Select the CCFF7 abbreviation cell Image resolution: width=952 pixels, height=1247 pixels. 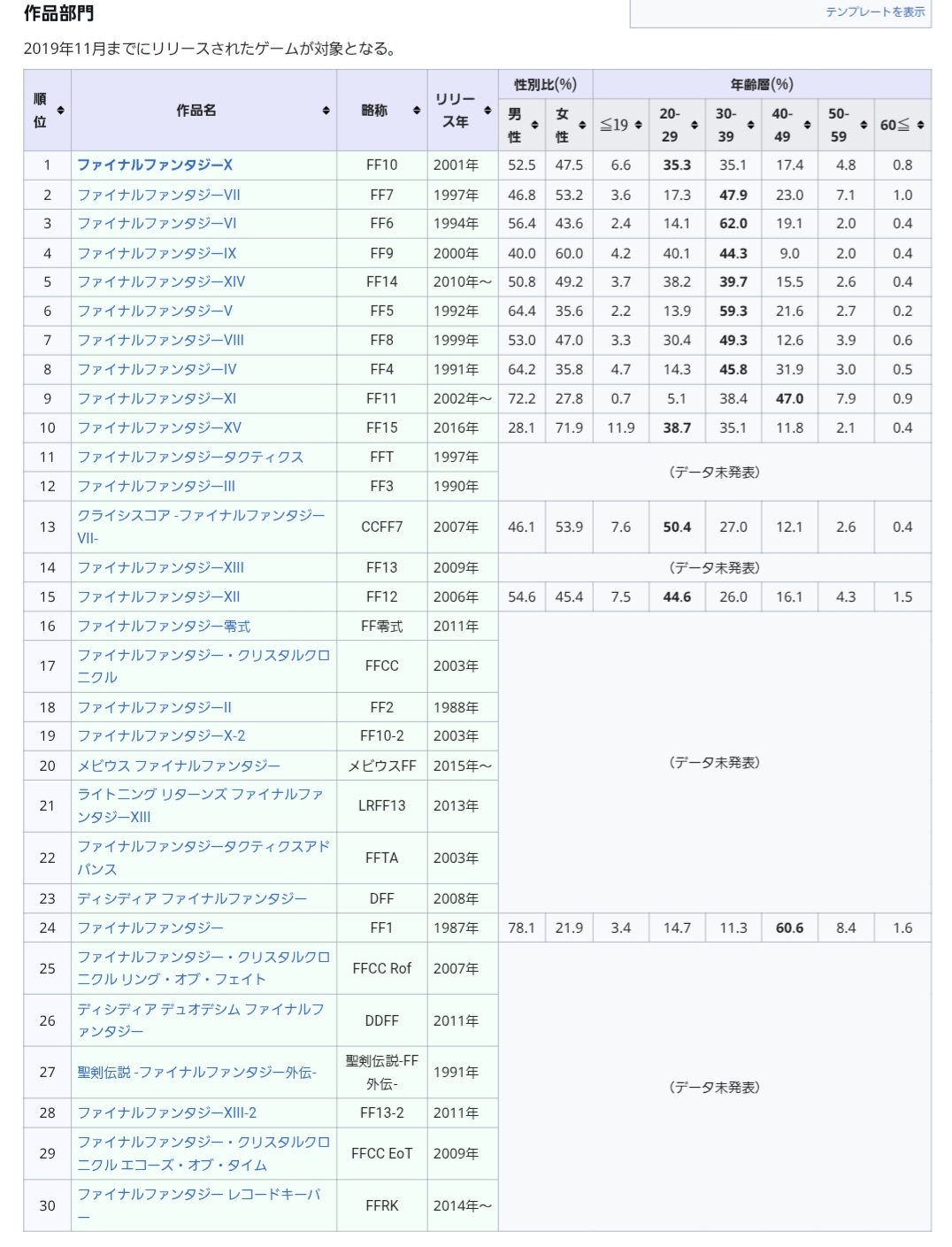coord(382,527)
